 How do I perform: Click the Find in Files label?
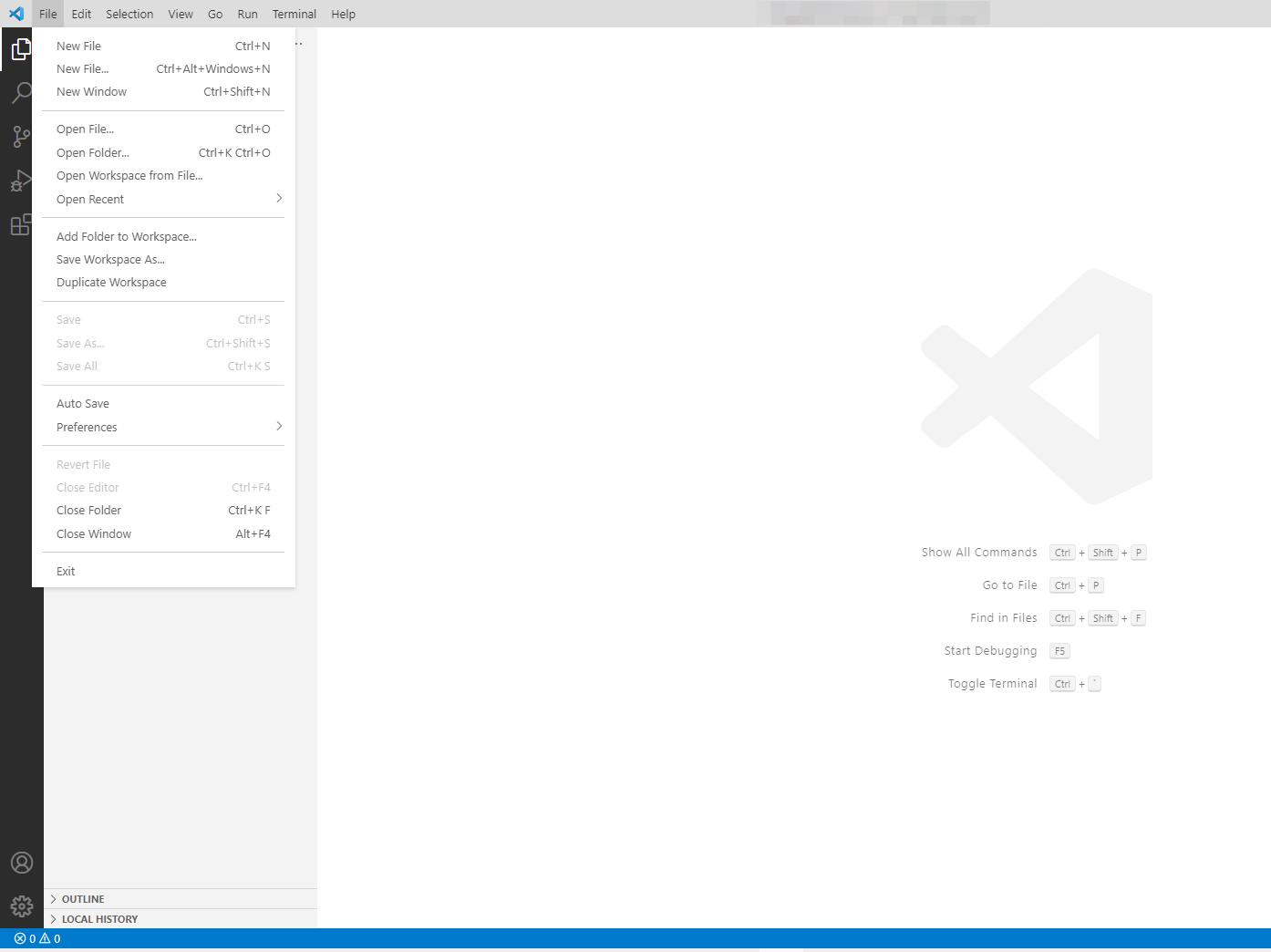1004,618
